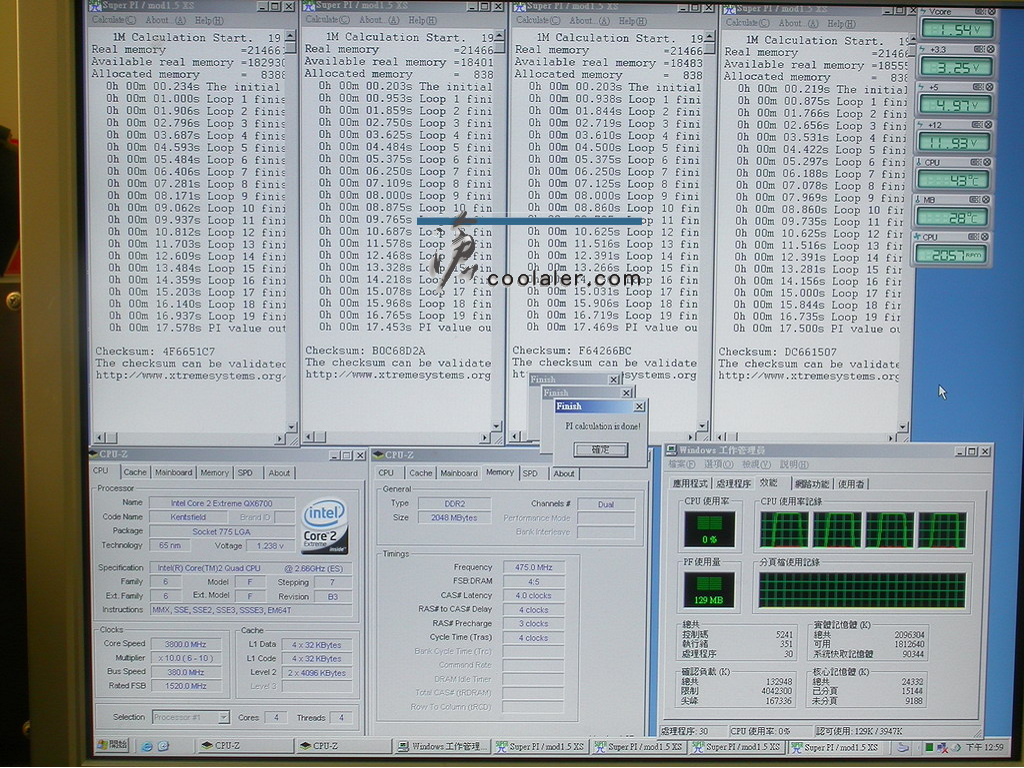The height and width of the screenshot is (768, 1024).
Task: Open the SPD tab in left CPU-Z window
Action: 246,472
